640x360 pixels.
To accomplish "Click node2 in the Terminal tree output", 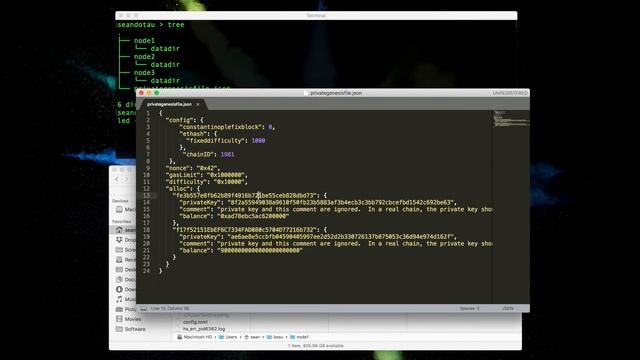I will 144,57.
